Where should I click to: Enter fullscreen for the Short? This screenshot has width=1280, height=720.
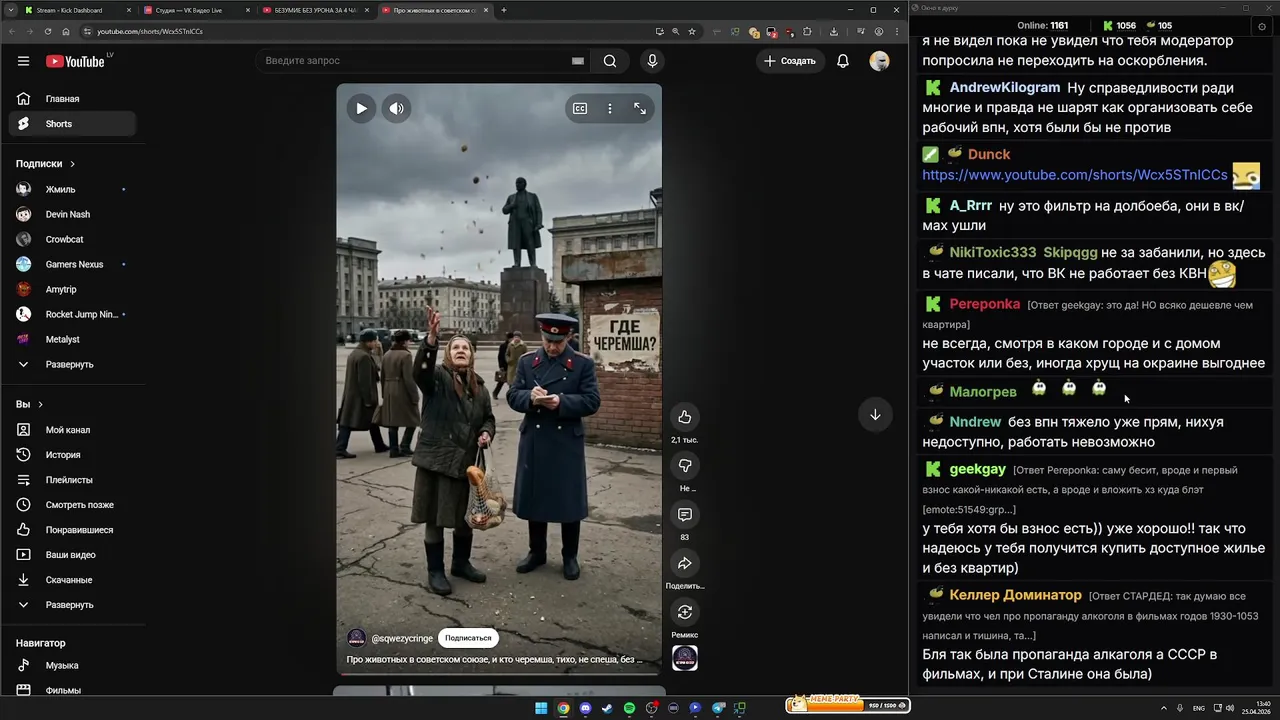tap(640, 108)
